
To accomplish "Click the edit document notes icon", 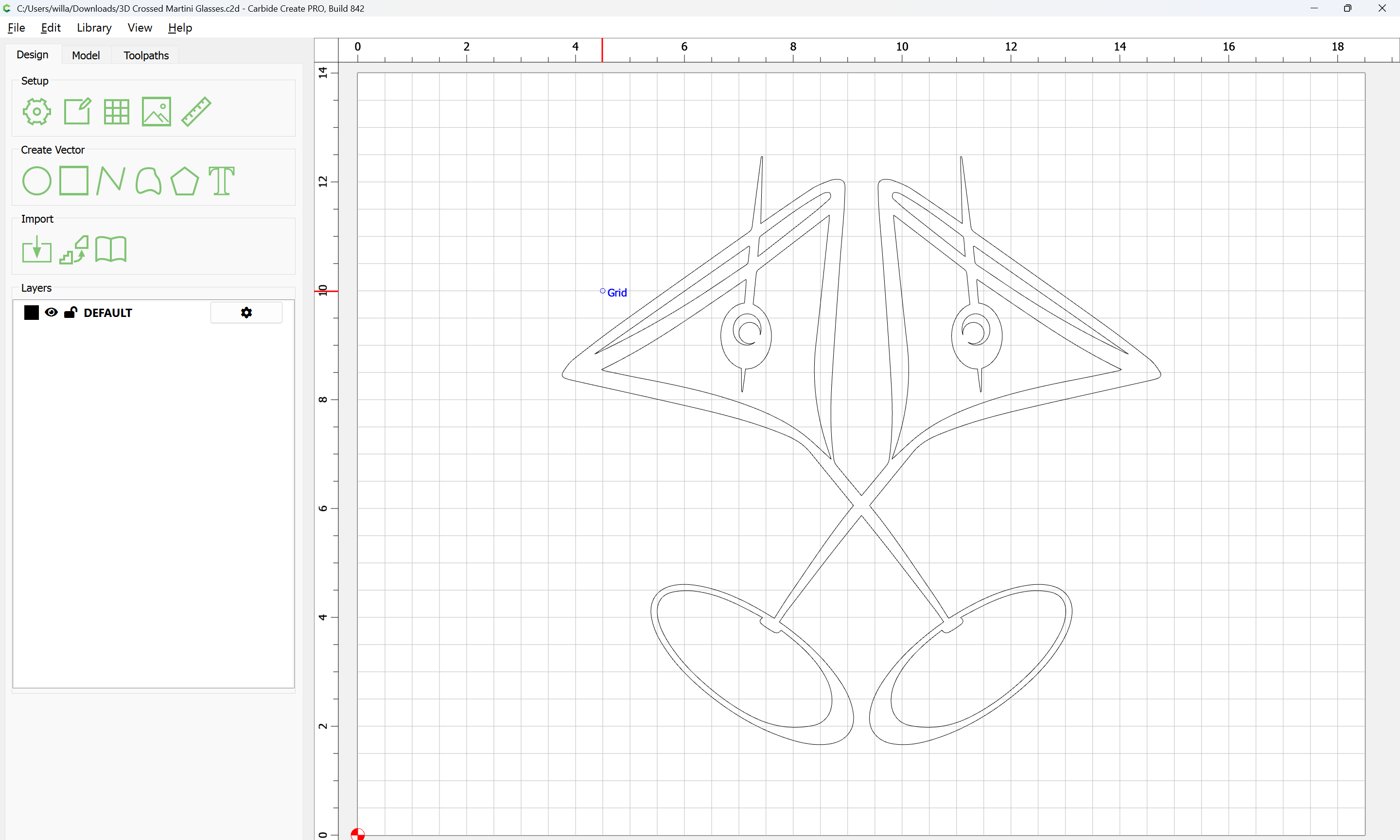I will (77, 111).
